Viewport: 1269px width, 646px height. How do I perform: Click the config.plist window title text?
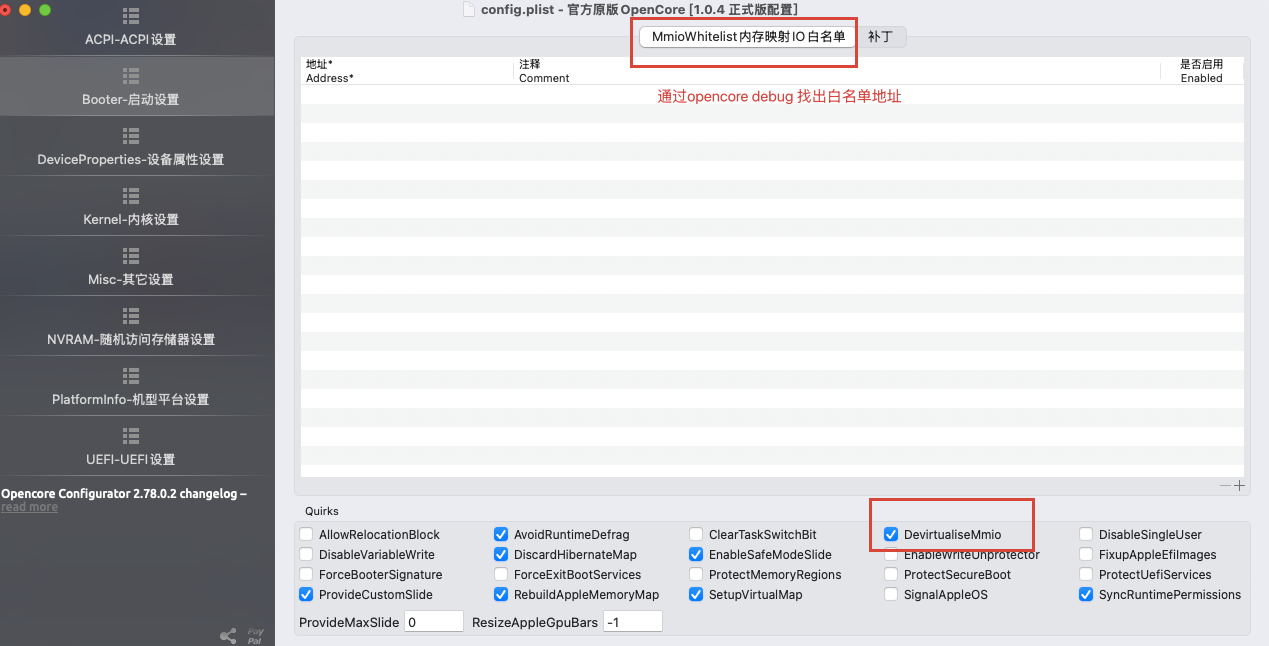(x=639, y=9)
